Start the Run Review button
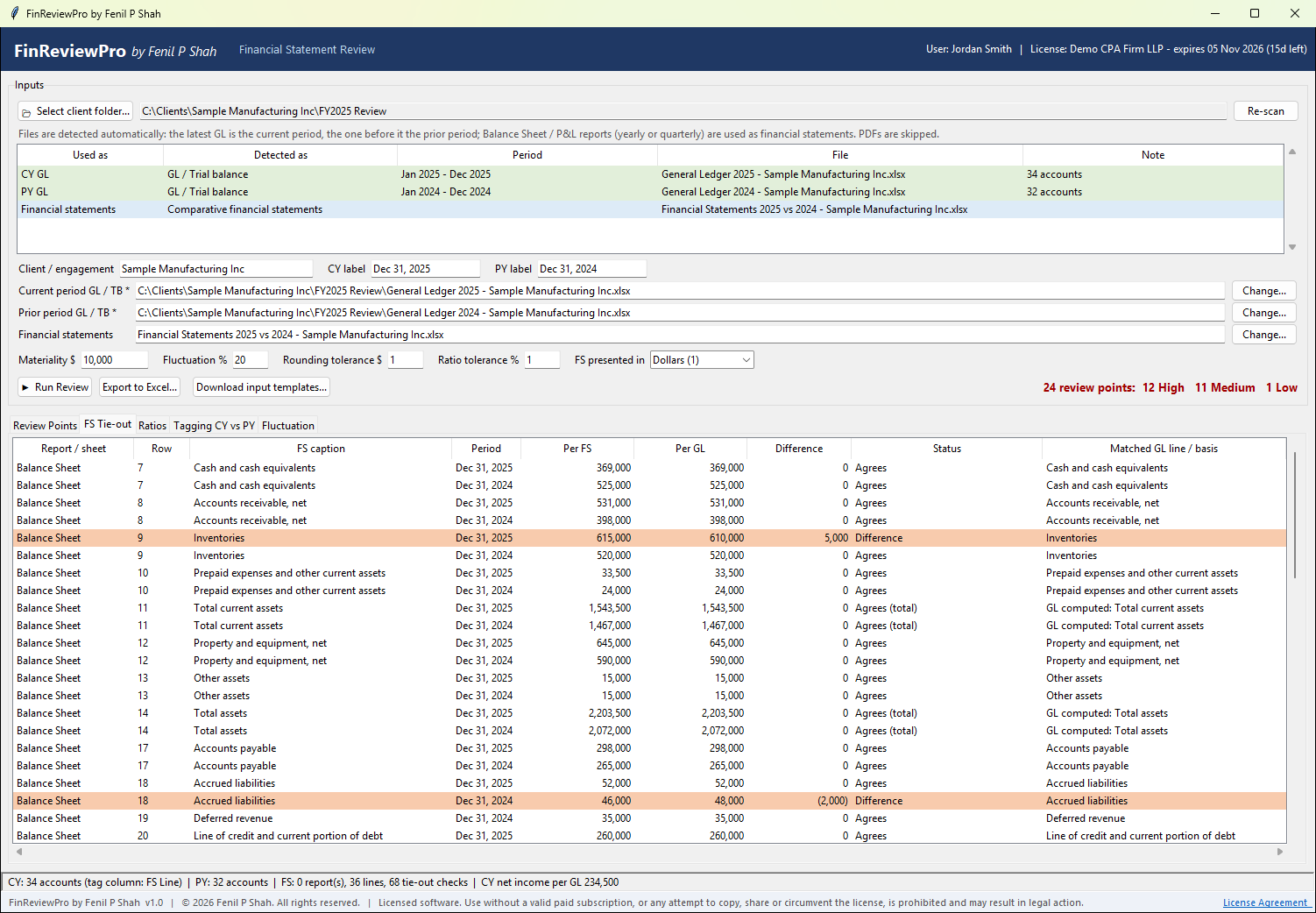Viewport: 1316px width, 913px height. point(55,387)
